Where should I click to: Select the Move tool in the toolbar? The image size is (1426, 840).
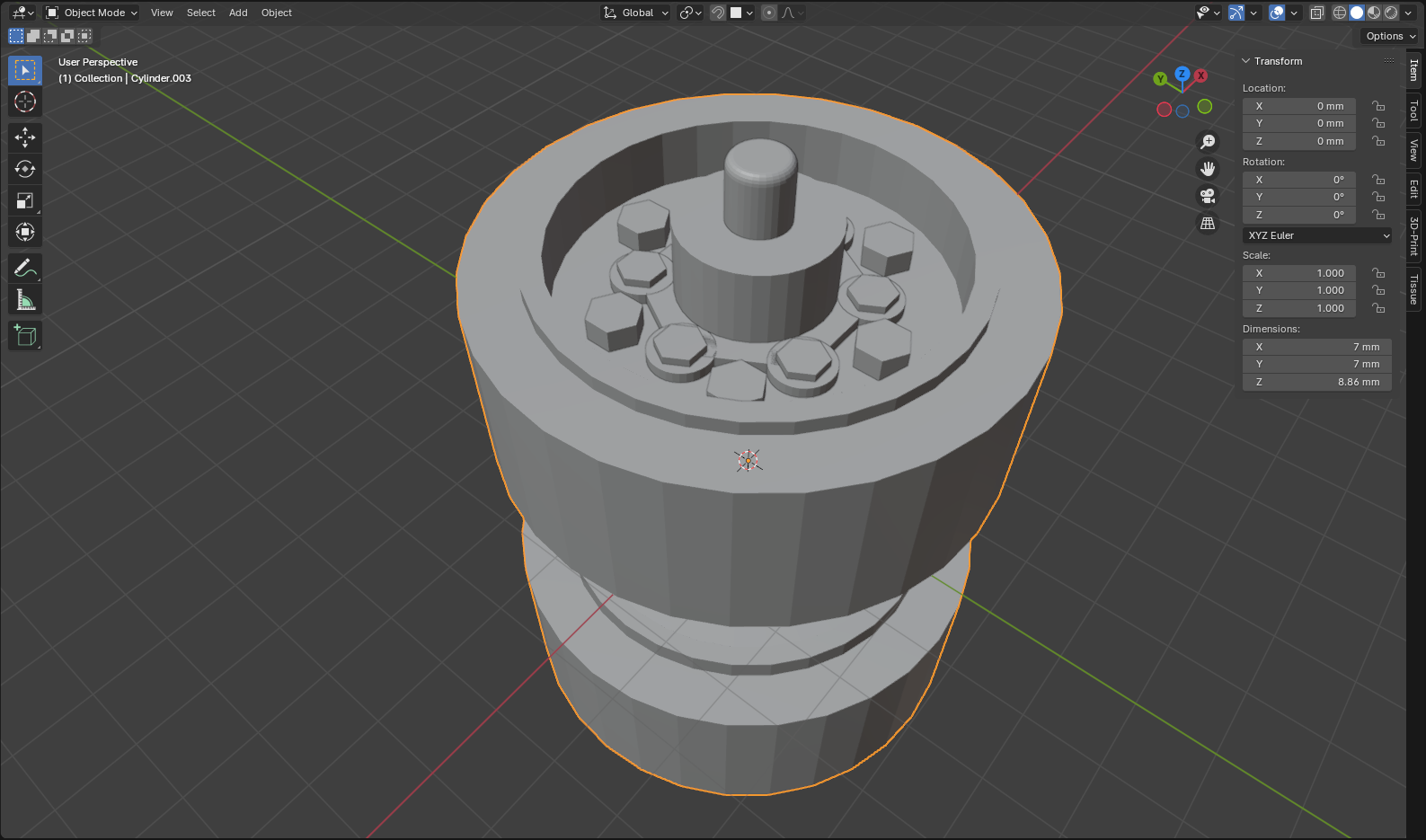tap(25, 137)
